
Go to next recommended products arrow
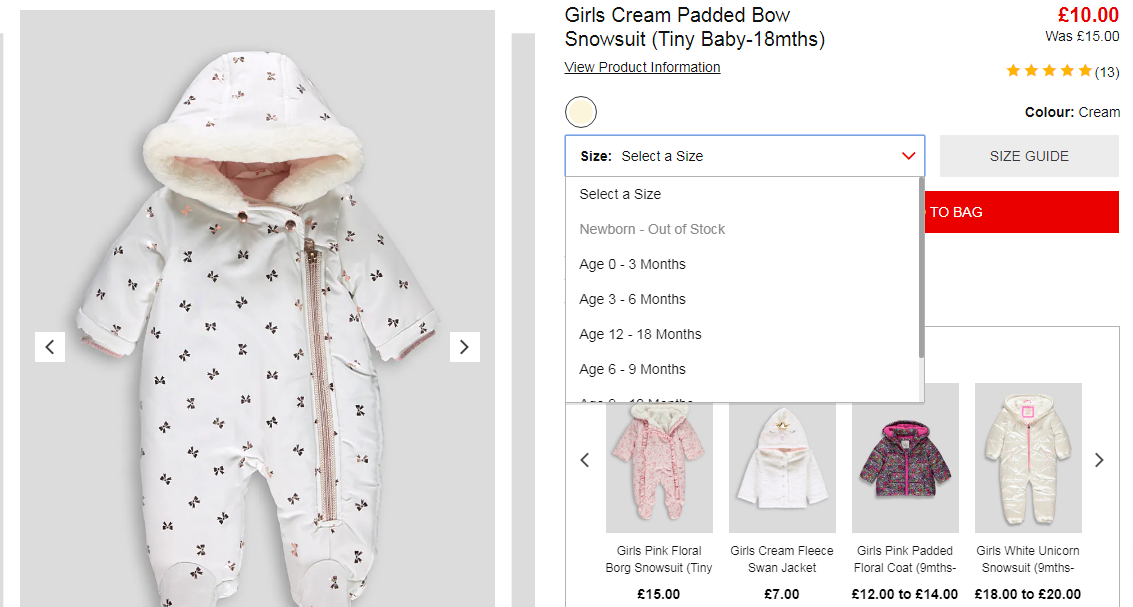pos(1099,460)
